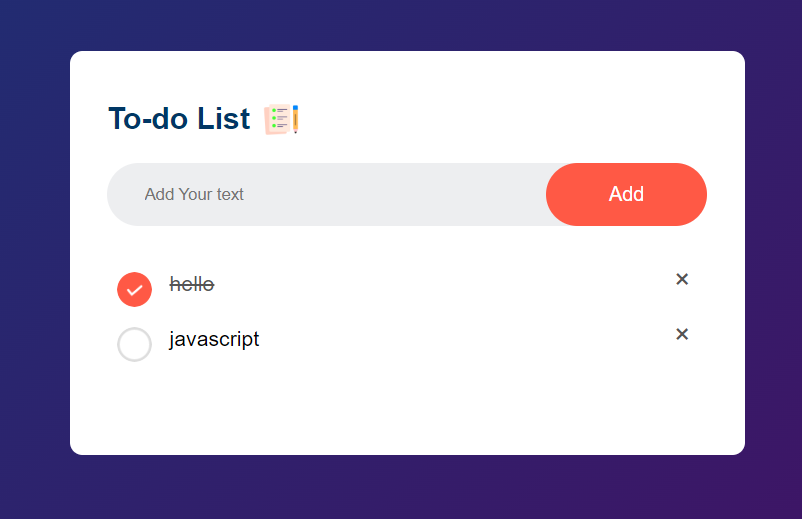The height and width of the screenshot is (519, 802).
Task: Click the pencil on the notepad emoji
Action: click(295, 118)
